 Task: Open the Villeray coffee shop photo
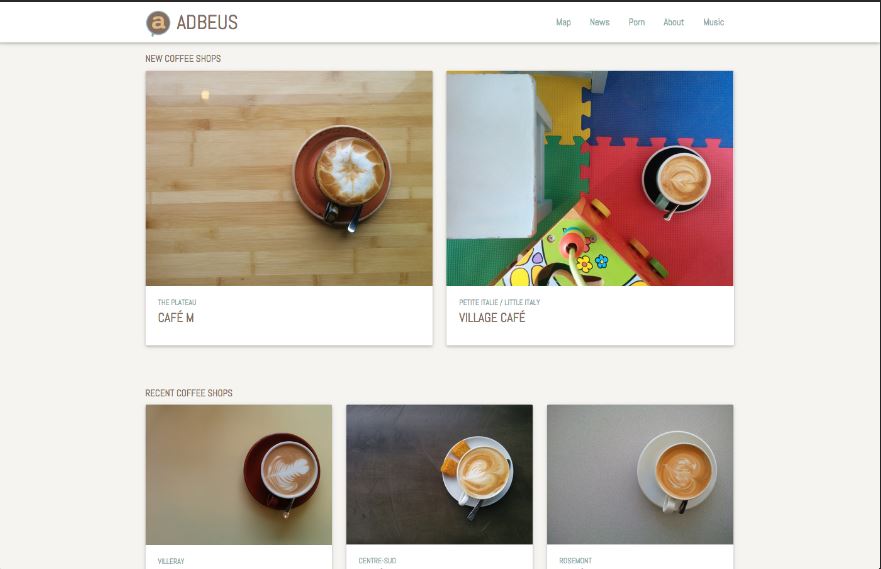click(x=239, y=475)
